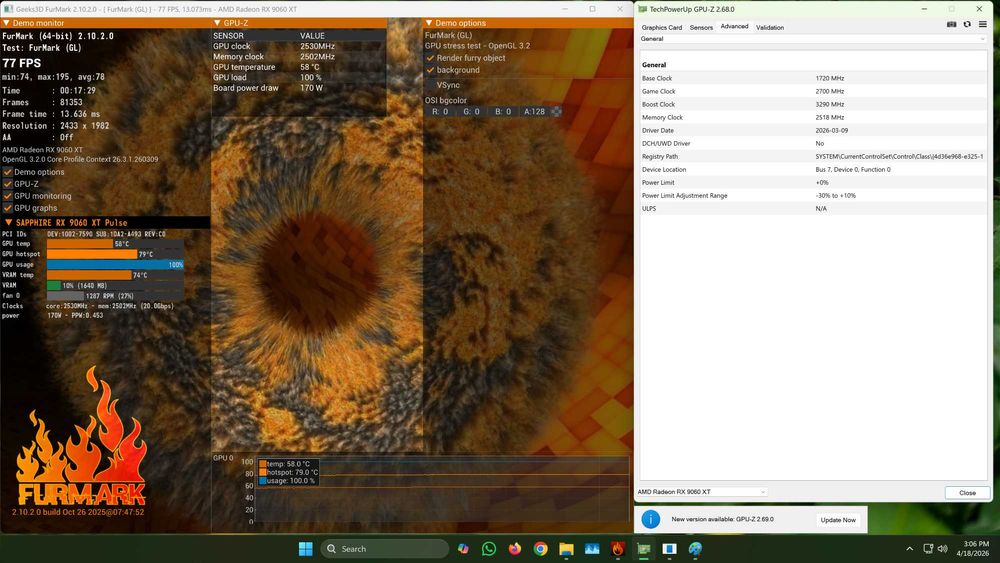This screenshot has height=563, width=1000.
Task: Collapse the Demo monitor panel
Action: pyautogui.click(x=6, y=23)
